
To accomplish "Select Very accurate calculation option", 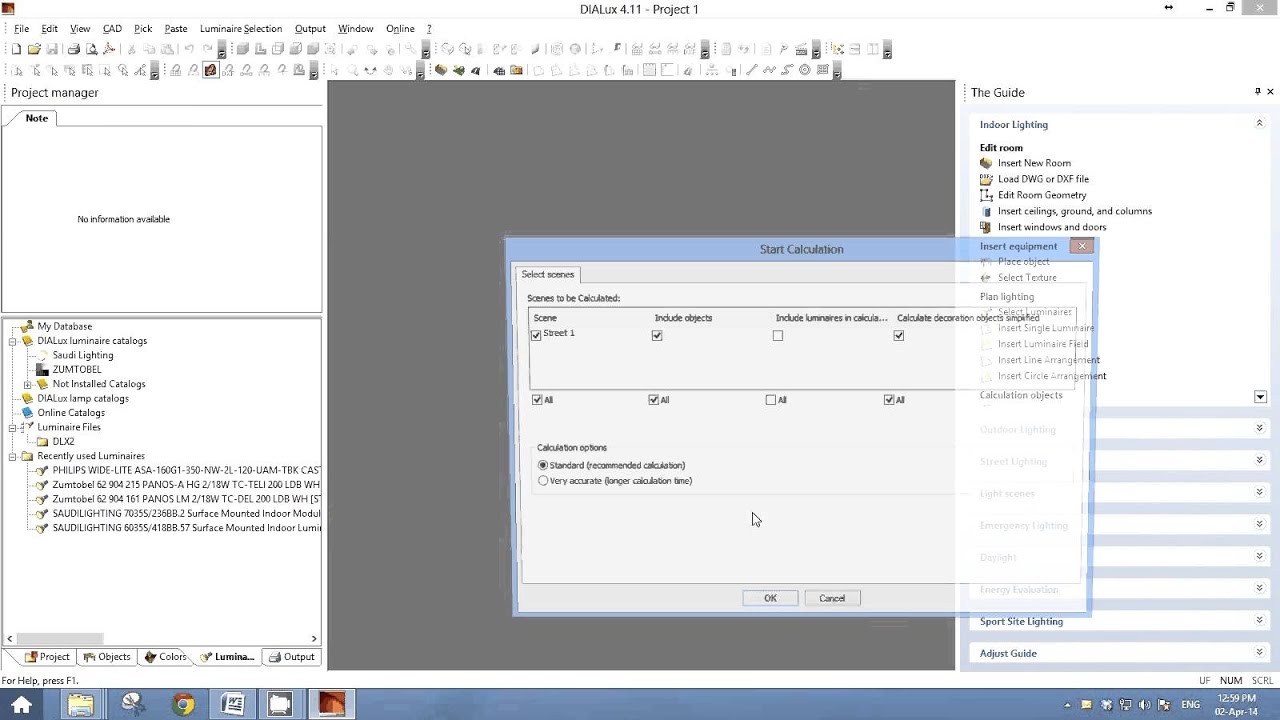I will 543,481.
